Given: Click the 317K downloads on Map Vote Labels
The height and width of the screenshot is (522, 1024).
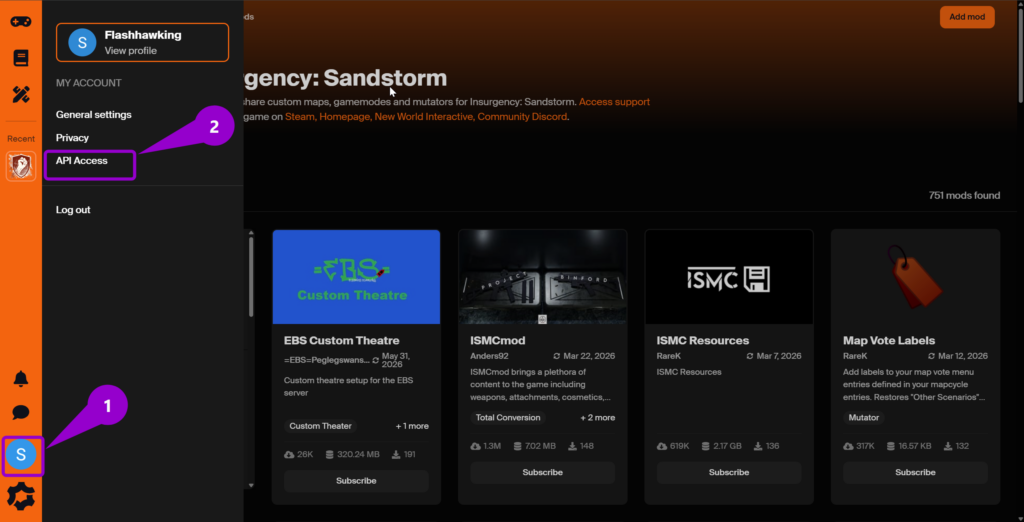Looking at the screenshot, I should point(859,446).
